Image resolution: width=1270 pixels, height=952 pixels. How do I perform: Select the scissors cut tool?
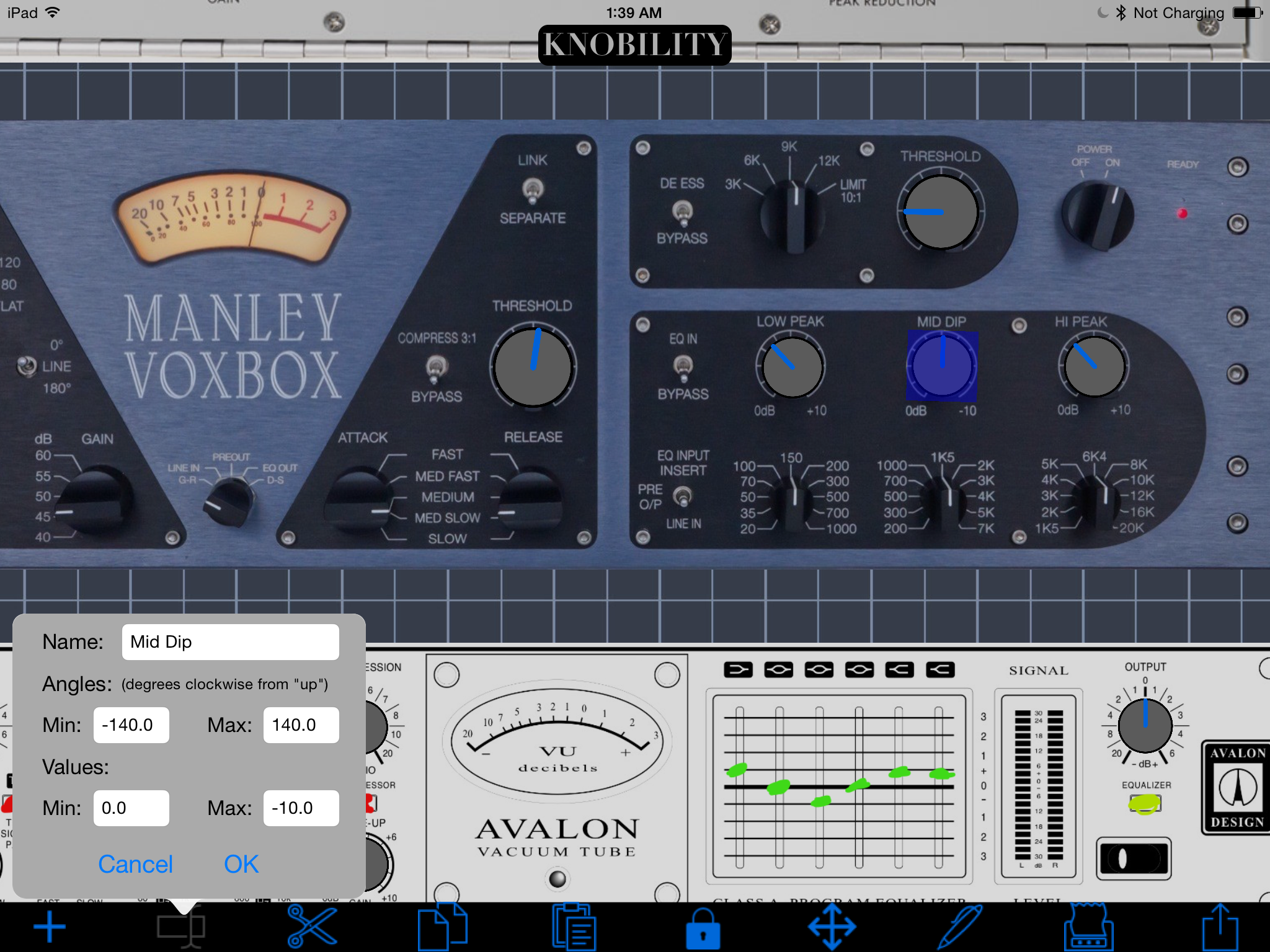[312, 927]
